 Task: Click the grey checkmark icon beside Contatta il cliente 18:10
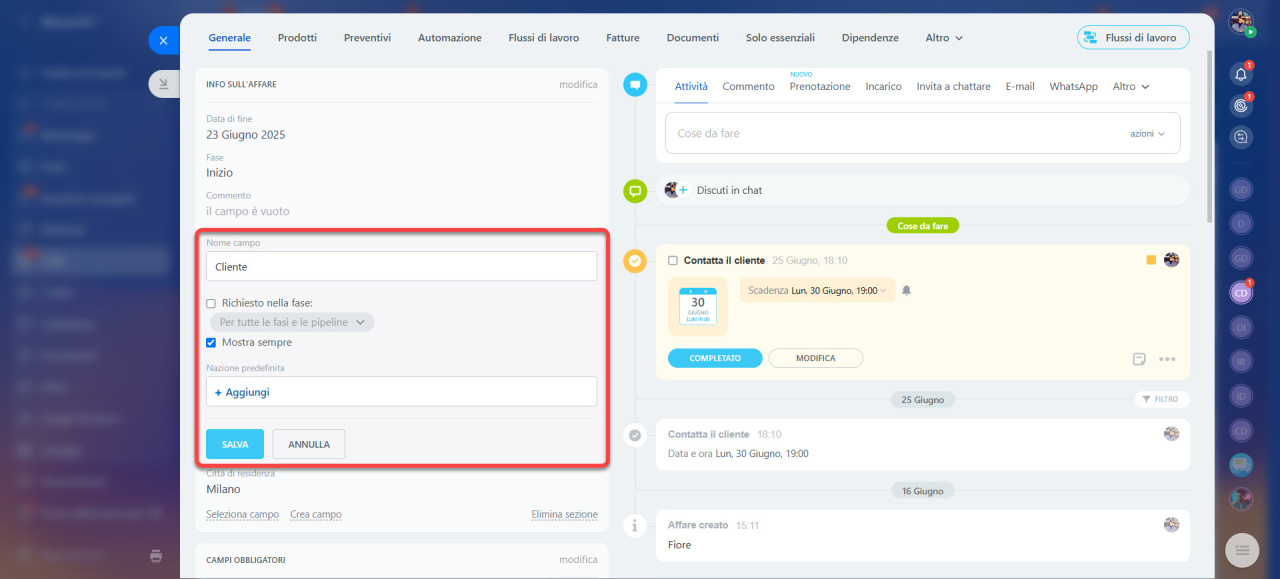point(635,435)
